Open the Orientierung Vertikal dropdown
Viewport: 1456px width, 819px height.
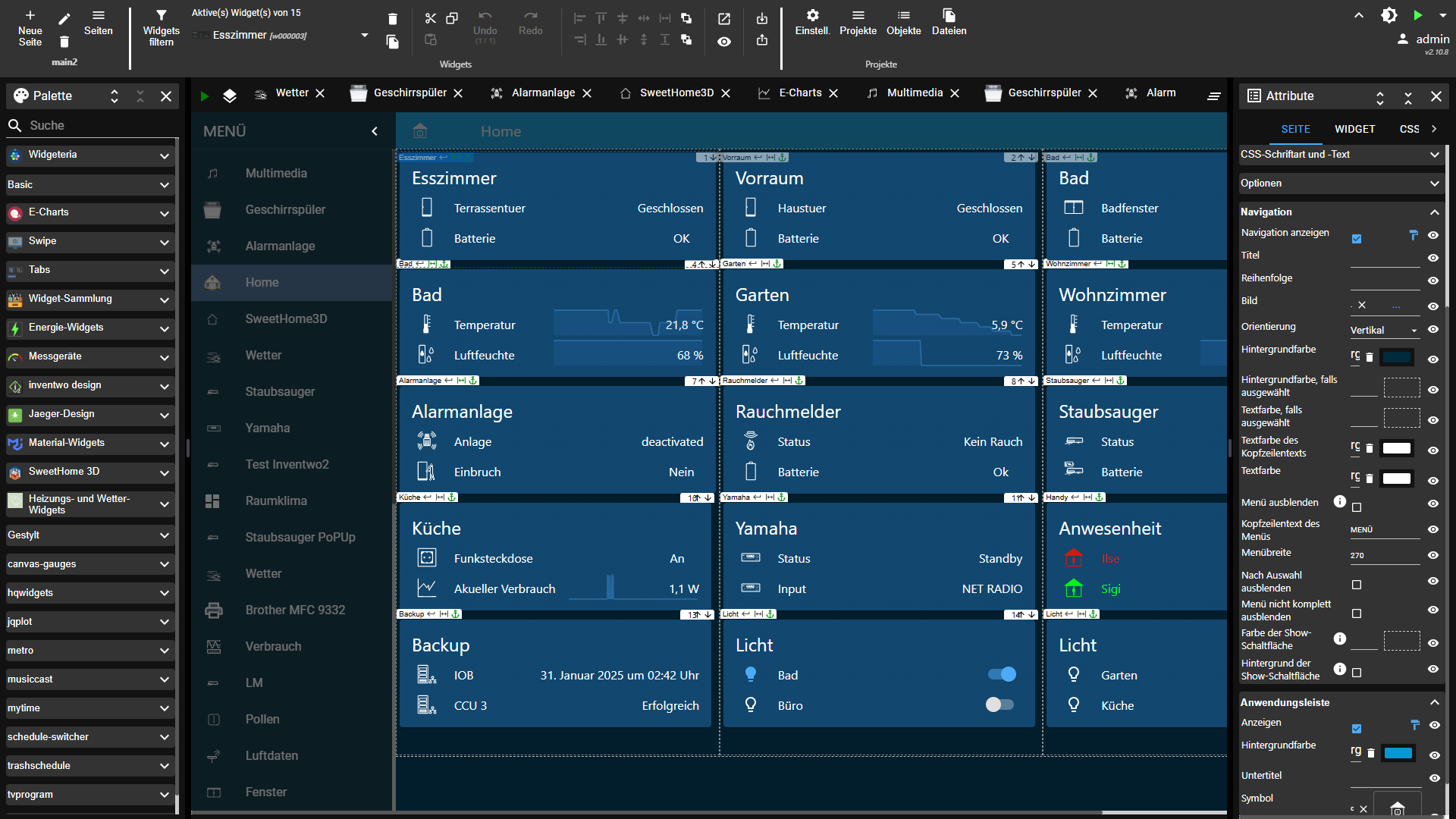point(1385,330)
